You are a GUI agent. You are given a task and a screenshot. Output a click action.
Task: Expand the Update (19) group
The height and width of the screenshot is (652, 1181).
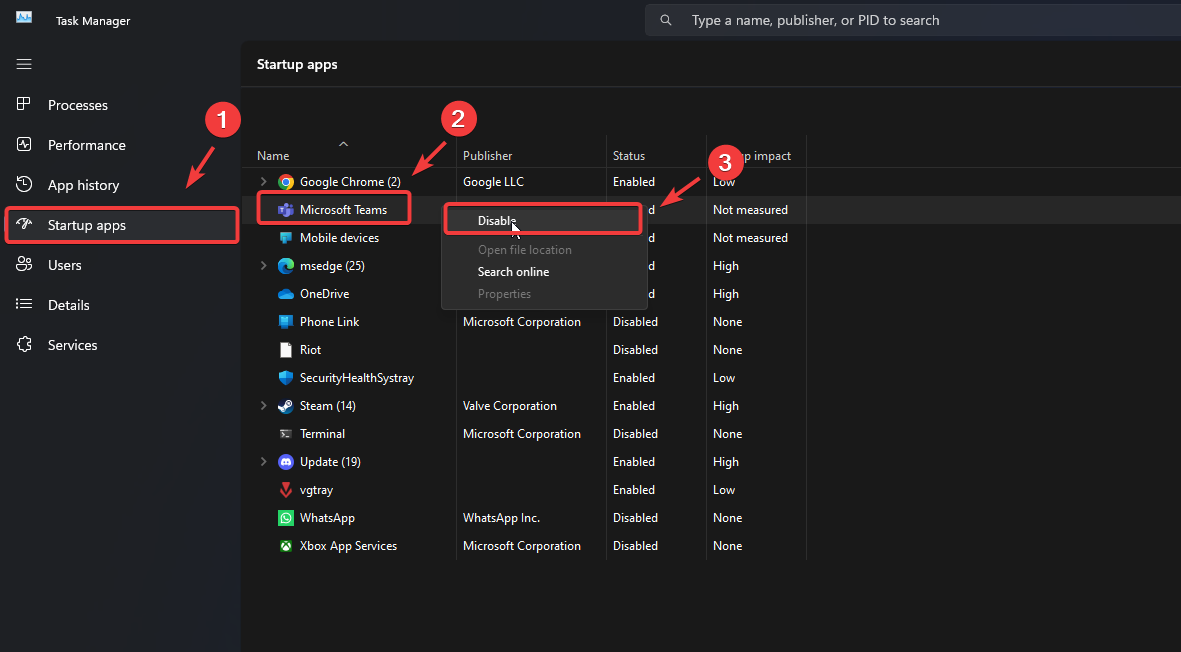pos(264,462)
